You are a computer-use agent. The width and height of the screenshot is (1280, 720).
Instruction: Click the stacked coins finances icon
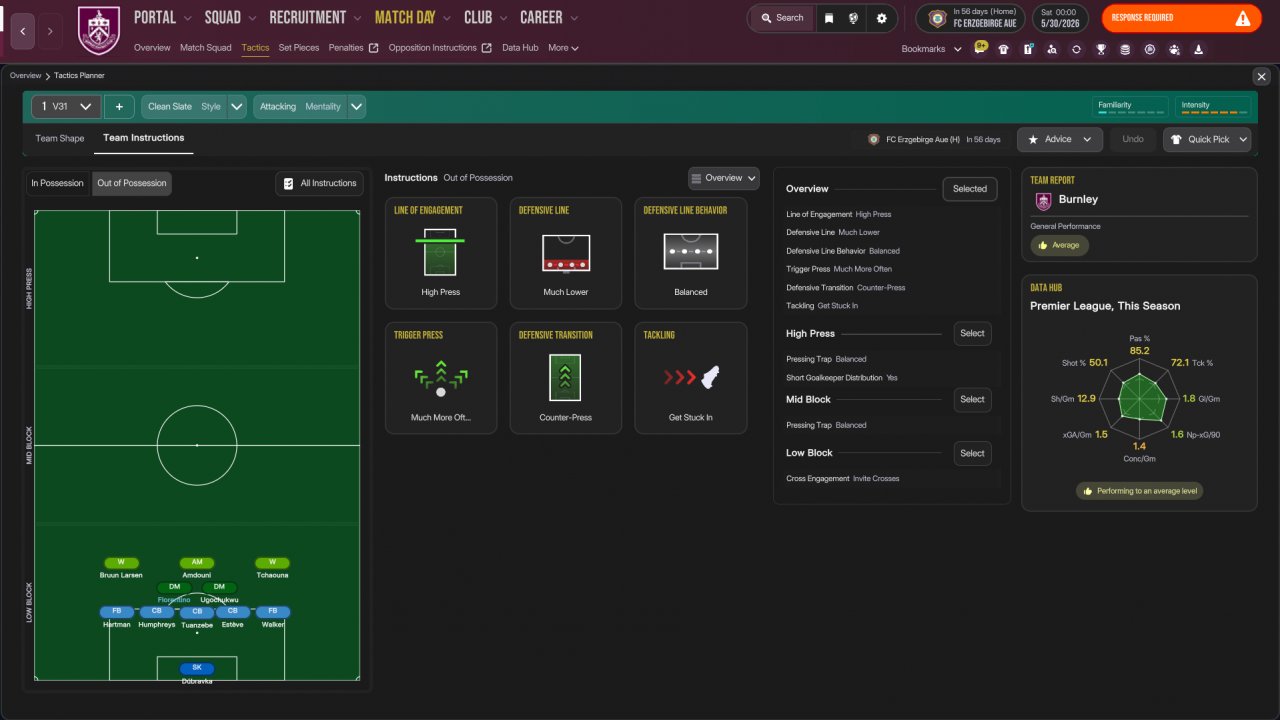click(1125, 49)
